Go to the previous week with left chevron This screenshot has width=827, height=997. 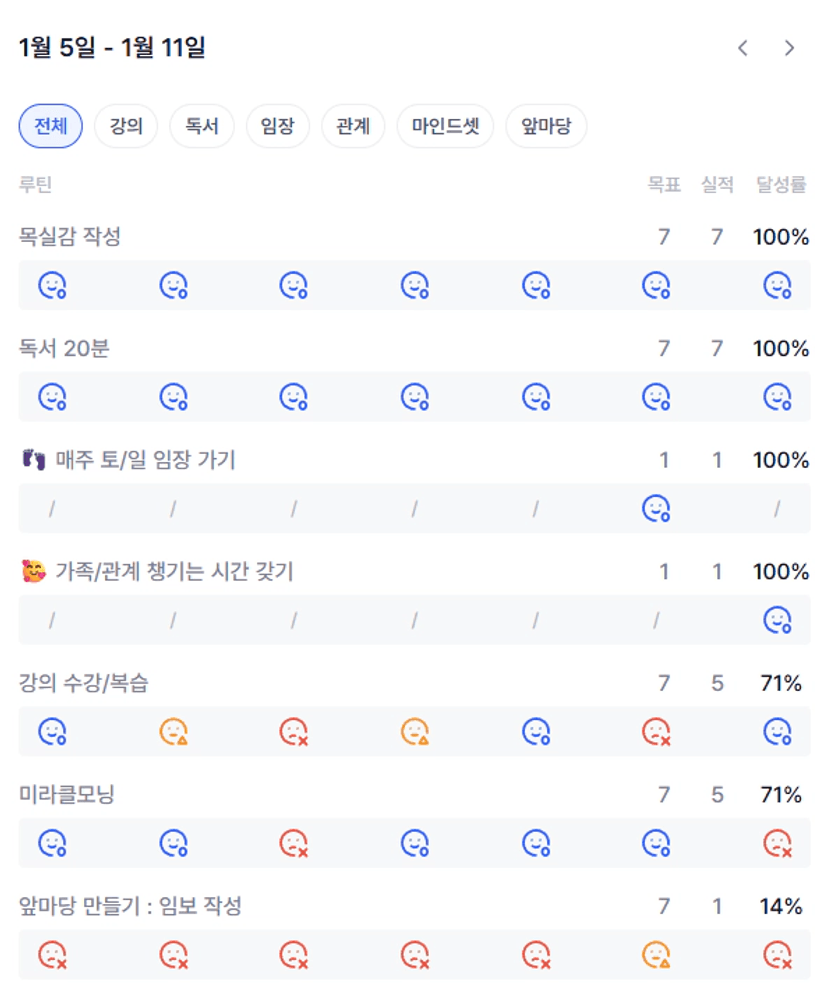(x=742, y=48)
